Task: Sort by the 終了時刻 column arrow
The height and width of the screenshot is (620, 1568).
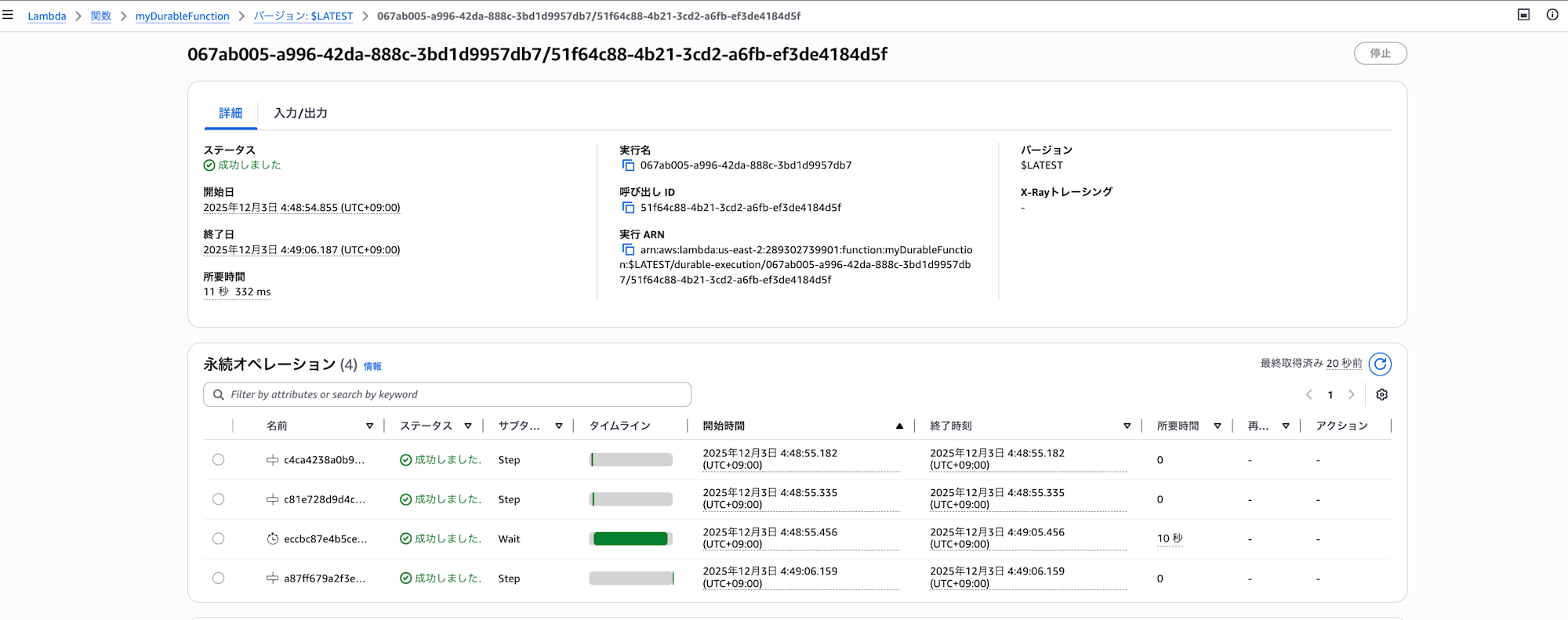Action: pos(1127,426)
